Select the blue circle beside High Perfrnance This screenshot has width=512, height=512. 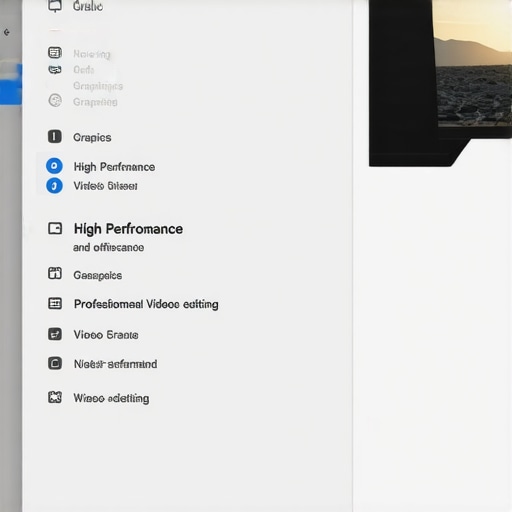coord(54,166)
